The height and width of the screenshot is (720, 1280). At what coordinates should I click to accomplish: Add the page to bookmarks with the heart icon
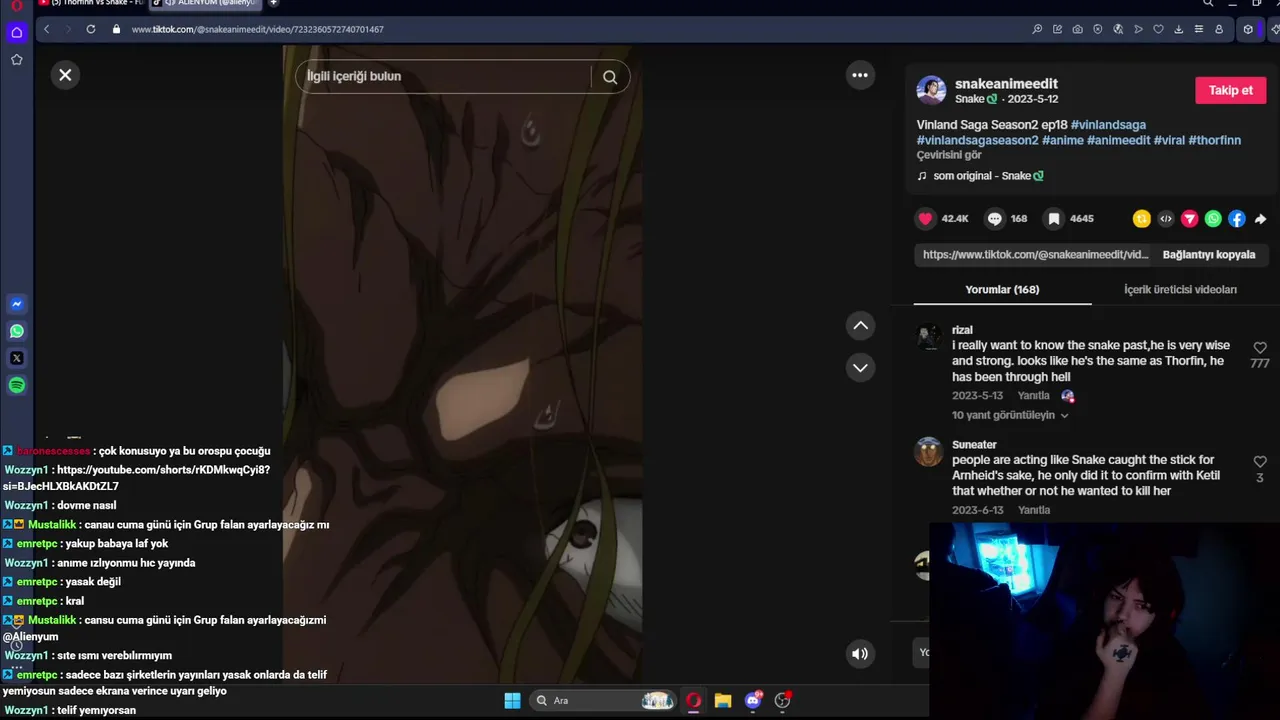[1158, 30]
